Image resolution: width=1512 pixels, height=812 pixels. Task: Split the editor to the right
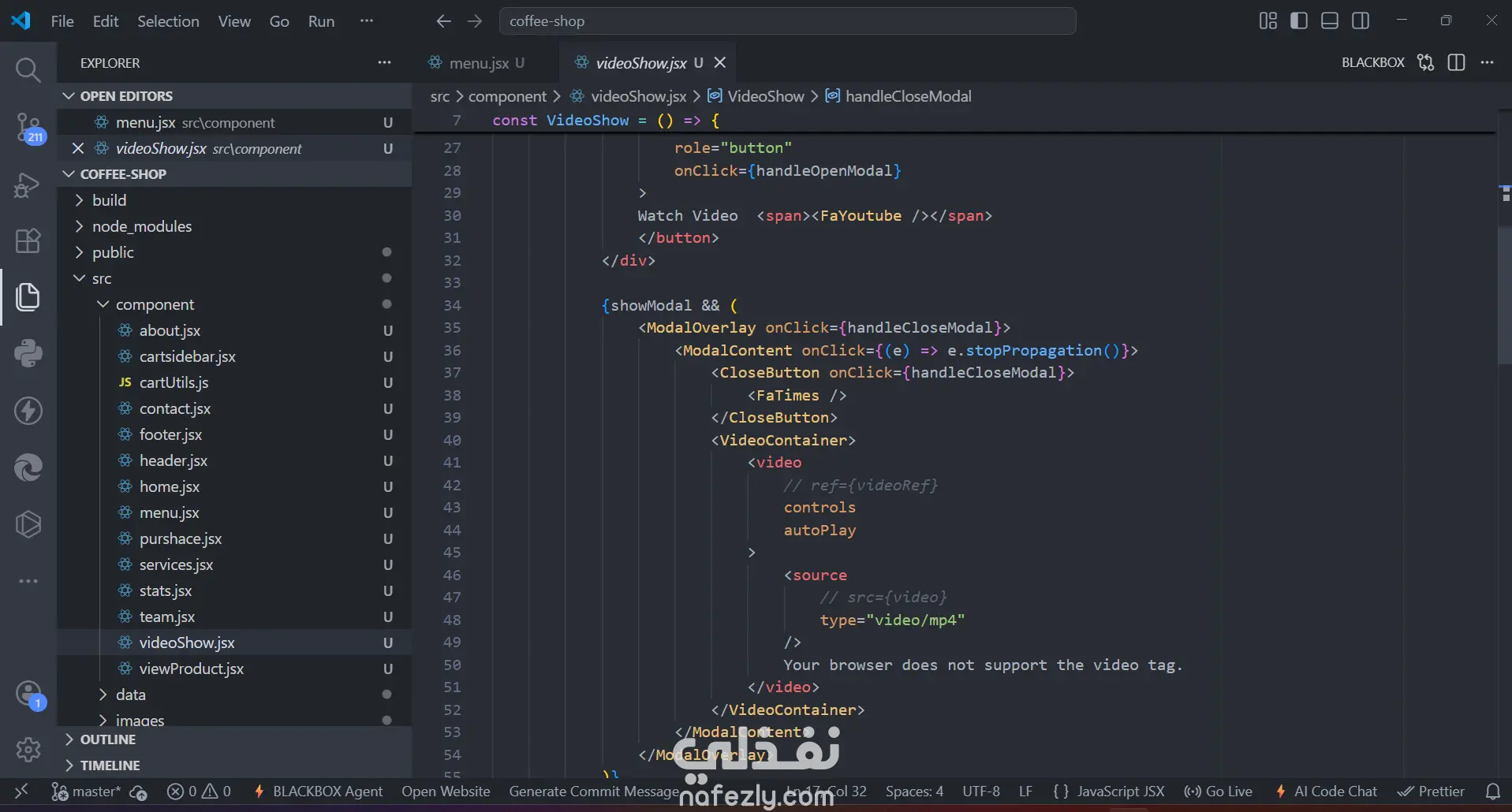[1457, 62]
